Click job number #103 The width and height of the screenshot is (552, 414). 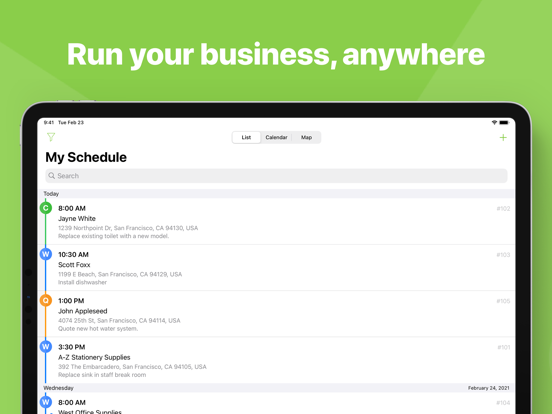pos(503,255)
